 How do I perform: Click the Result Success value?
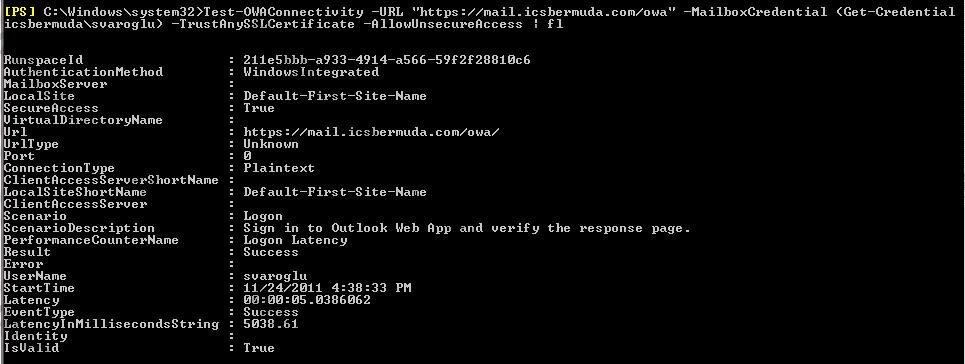click(271, 252)
